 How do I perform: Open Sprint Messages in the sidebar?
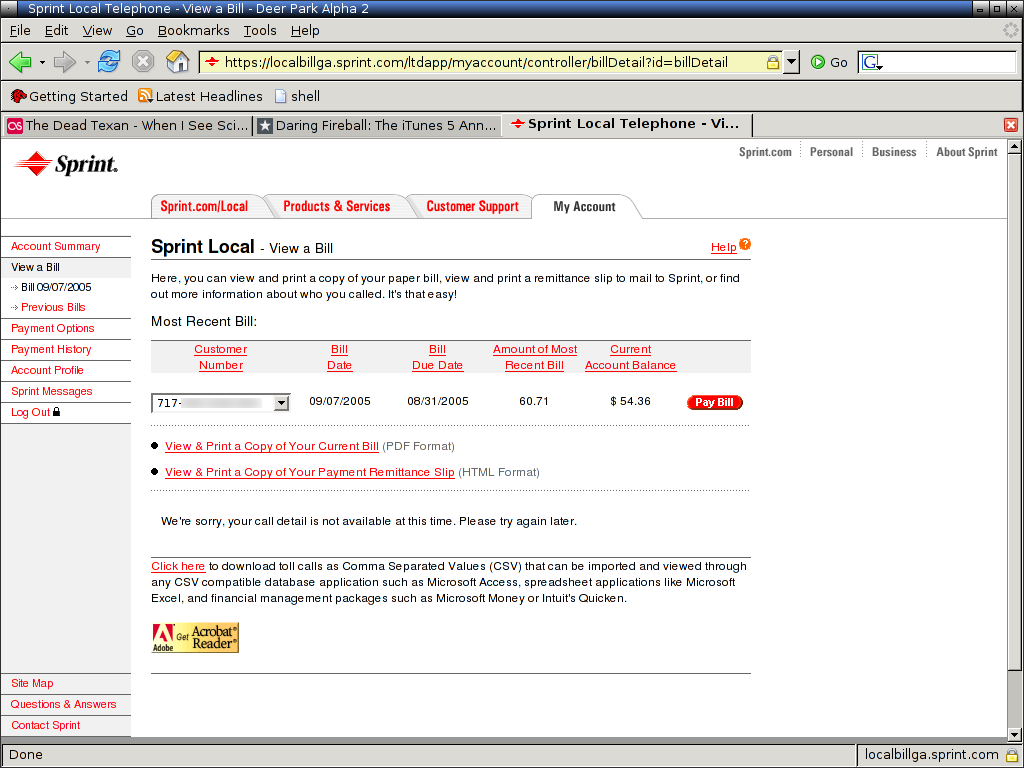(52, 391)
